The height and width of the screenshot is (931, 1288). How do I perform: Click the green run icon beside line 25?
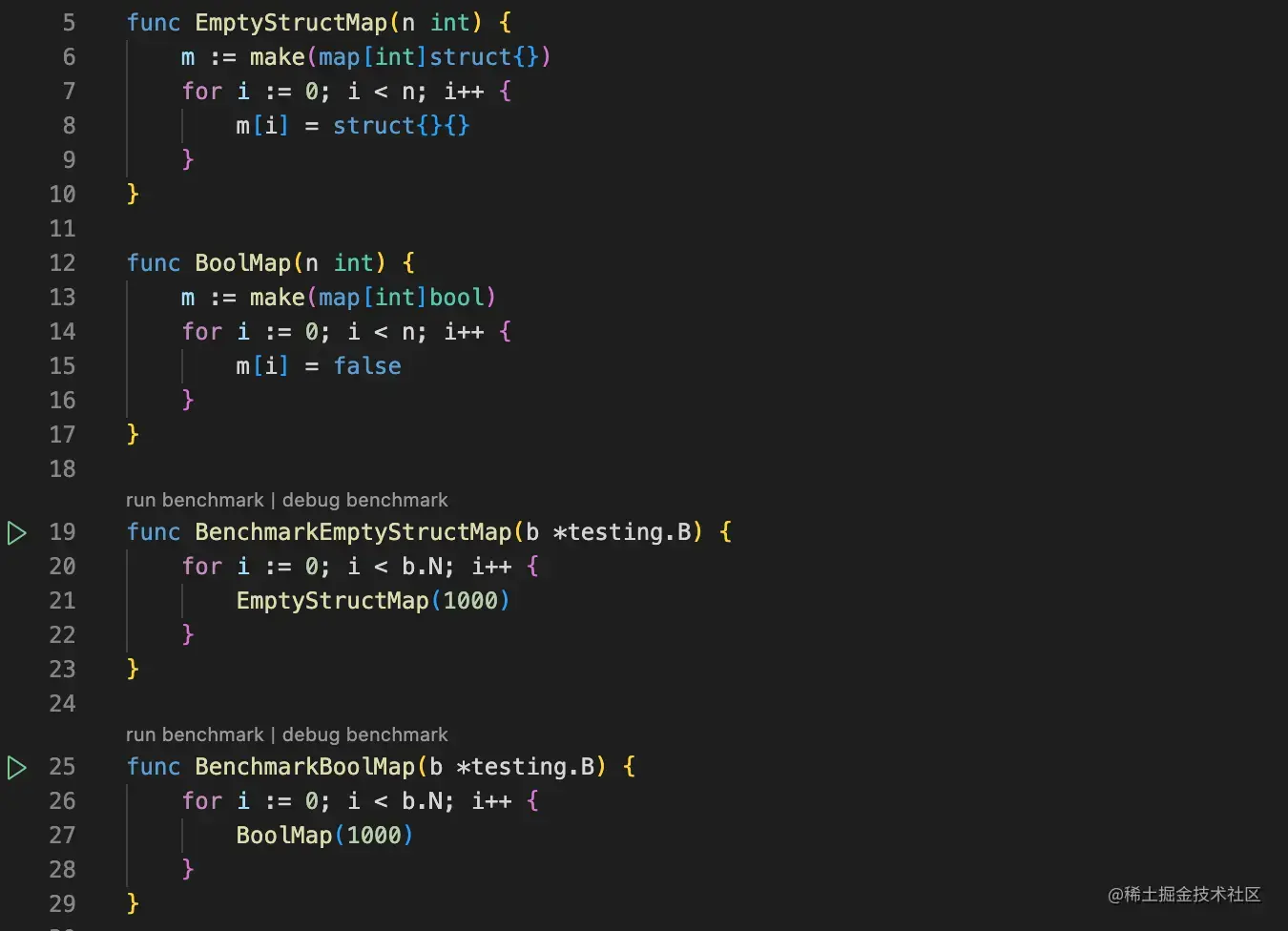click(17, 767)
